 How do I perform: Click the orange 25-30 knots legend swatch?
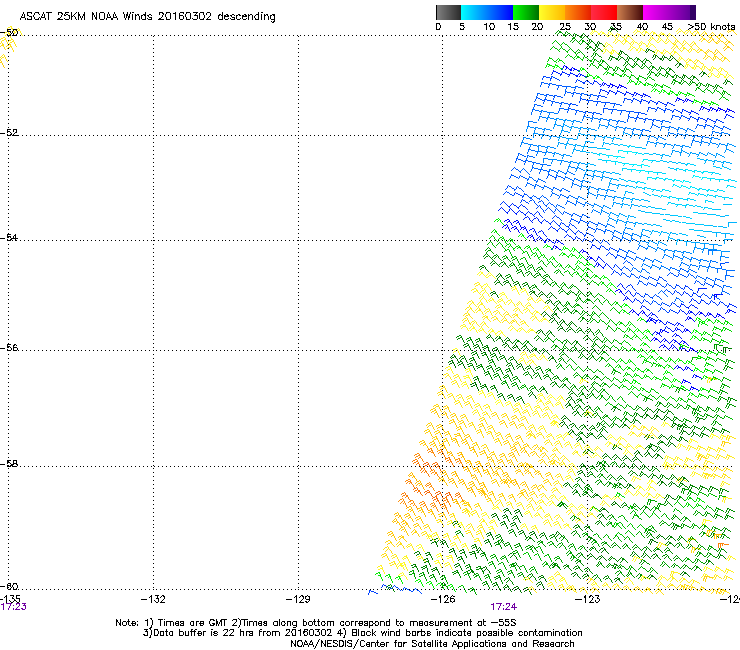click(x=578, y=12)
